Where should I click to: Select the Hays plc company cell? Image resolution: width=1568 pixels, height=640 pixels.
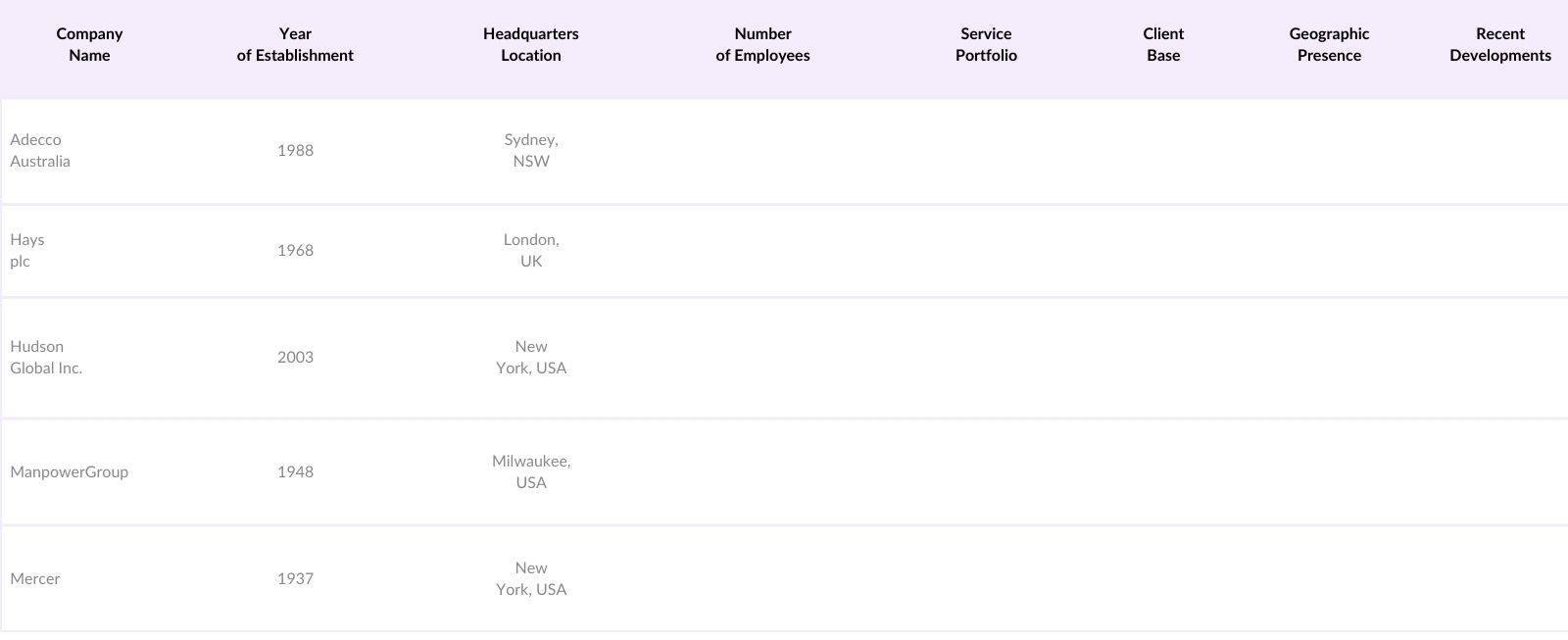pyautogui.click(x=27, y=251)
